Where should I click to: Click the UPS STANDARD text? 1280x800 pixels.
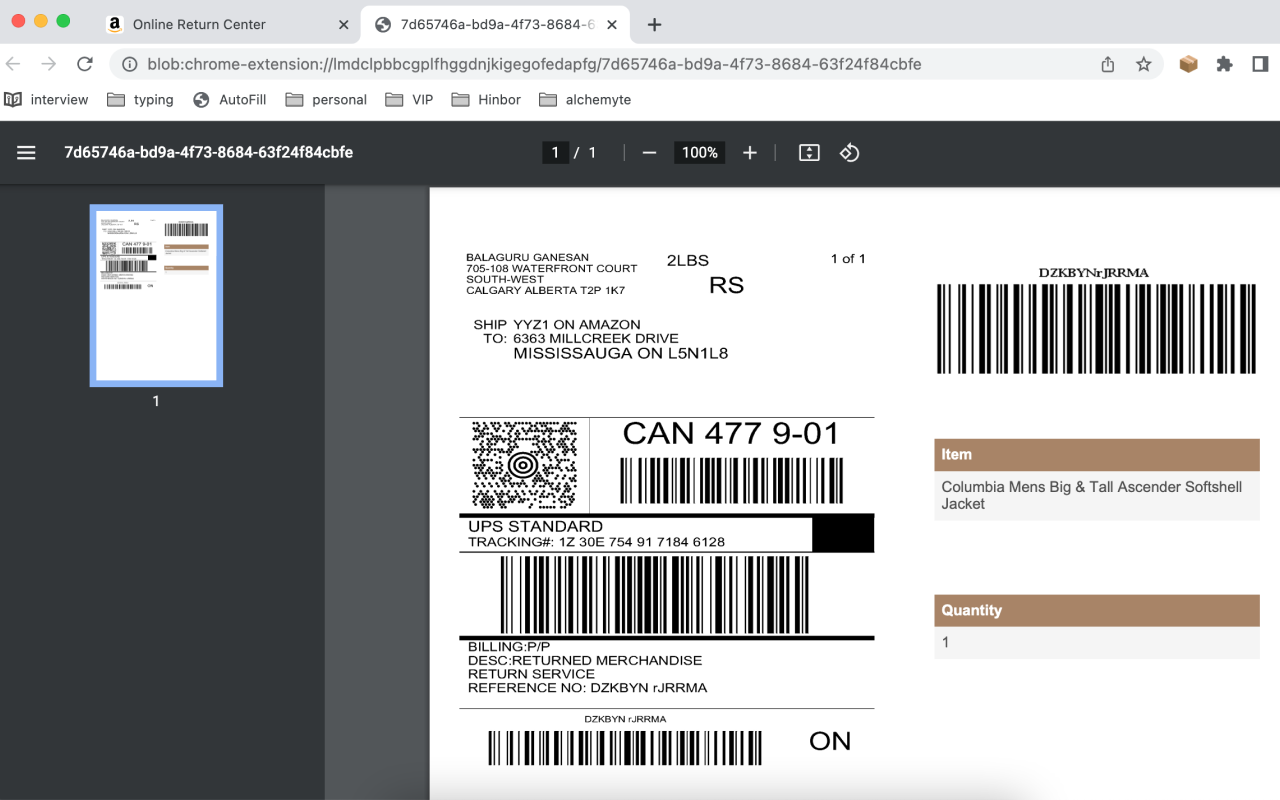(x=535, y=526)
